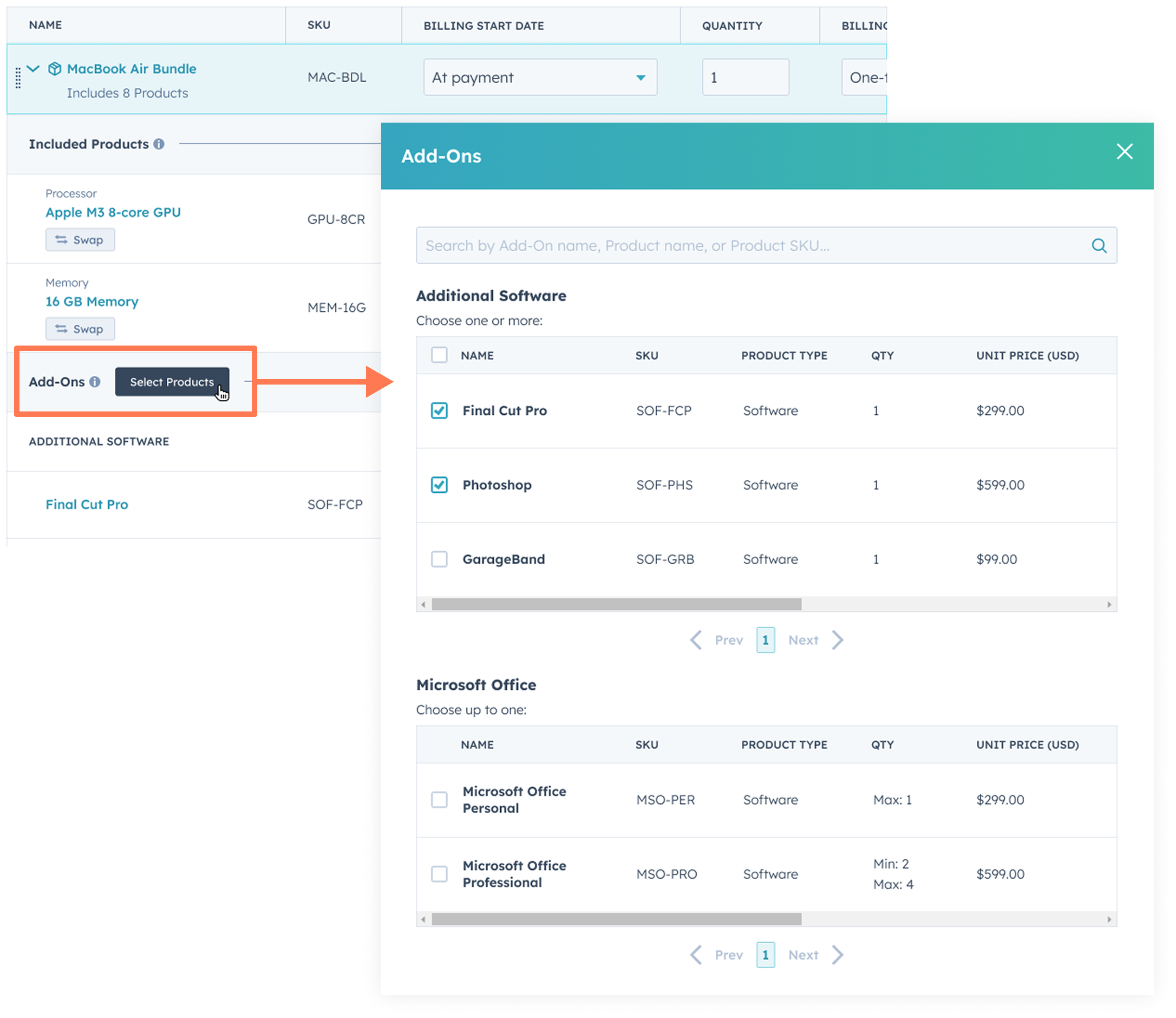Enable Microsoft Office Personal checkbox
The width and height of the screenshot is (1176, 1018).
[x=439, y=799]
